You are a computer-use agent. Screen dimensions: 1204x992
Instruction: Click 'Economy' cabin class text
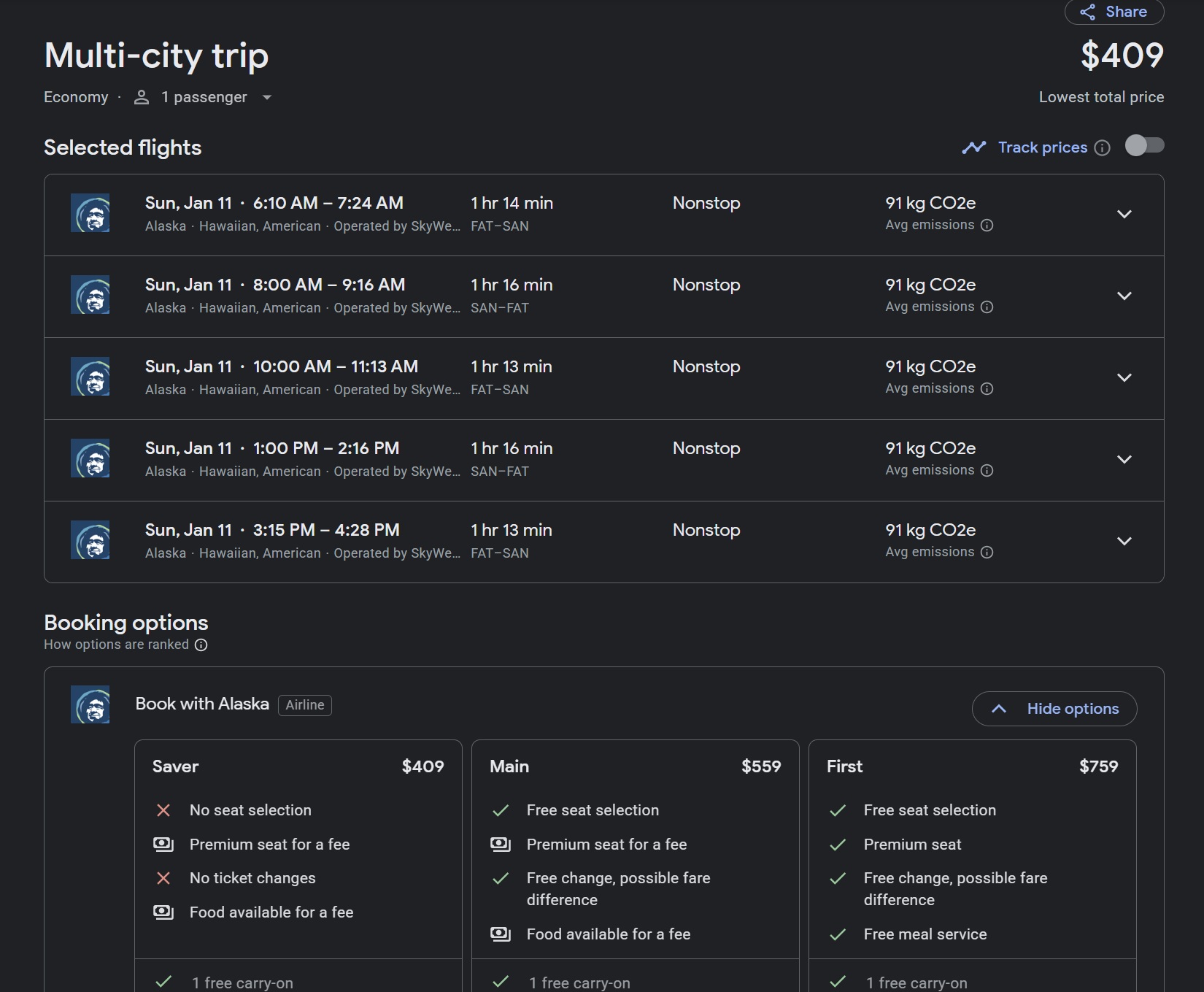tap(76, 97)
